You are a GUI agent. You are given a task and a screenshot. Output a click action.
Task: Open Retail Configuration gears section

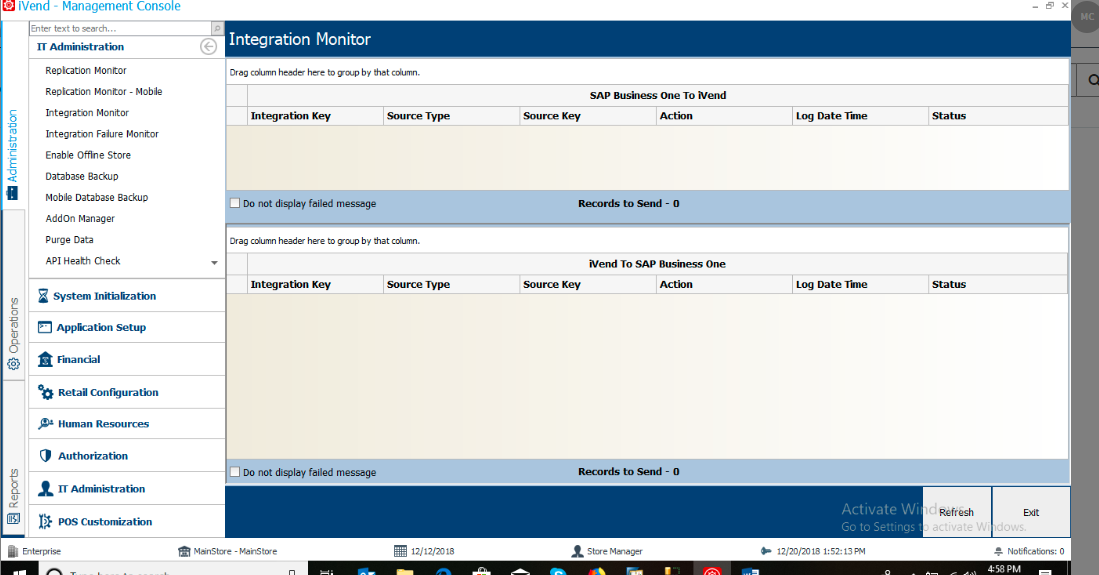coord(127,392)
